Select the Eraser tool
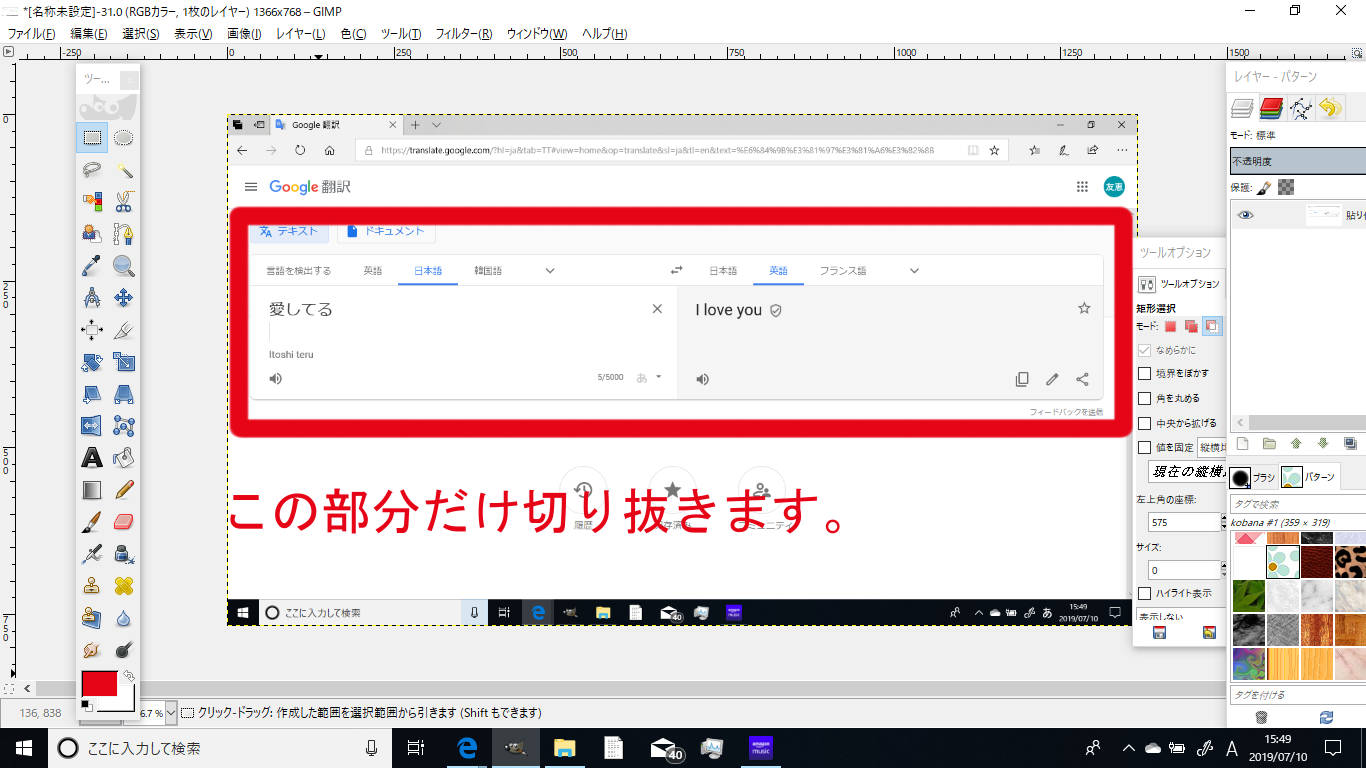 coord(124,522)
